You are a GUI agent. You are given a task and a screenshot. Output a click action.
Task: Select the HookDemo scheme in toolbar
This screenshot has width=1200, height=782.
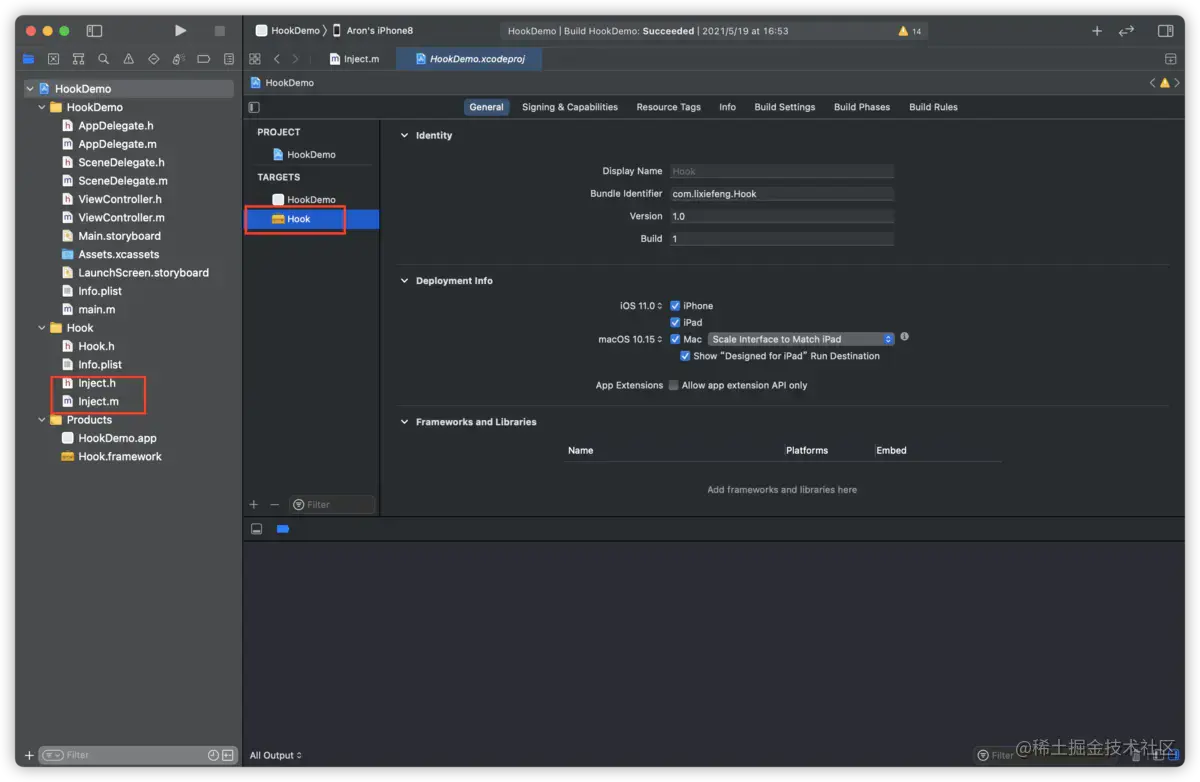click(288, 31)
